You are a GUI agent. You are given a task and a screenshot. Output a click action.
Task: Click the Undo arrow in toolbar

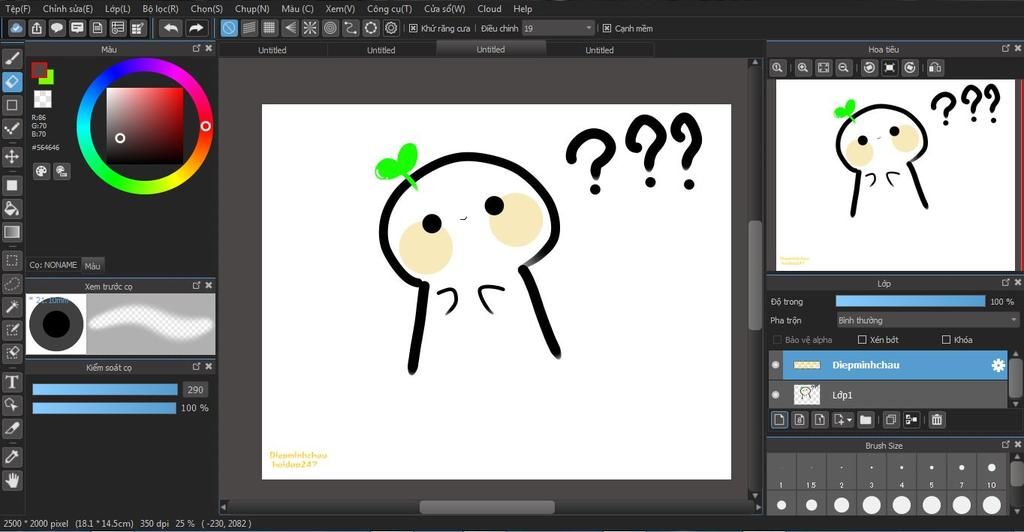click(x=171, y=28)
